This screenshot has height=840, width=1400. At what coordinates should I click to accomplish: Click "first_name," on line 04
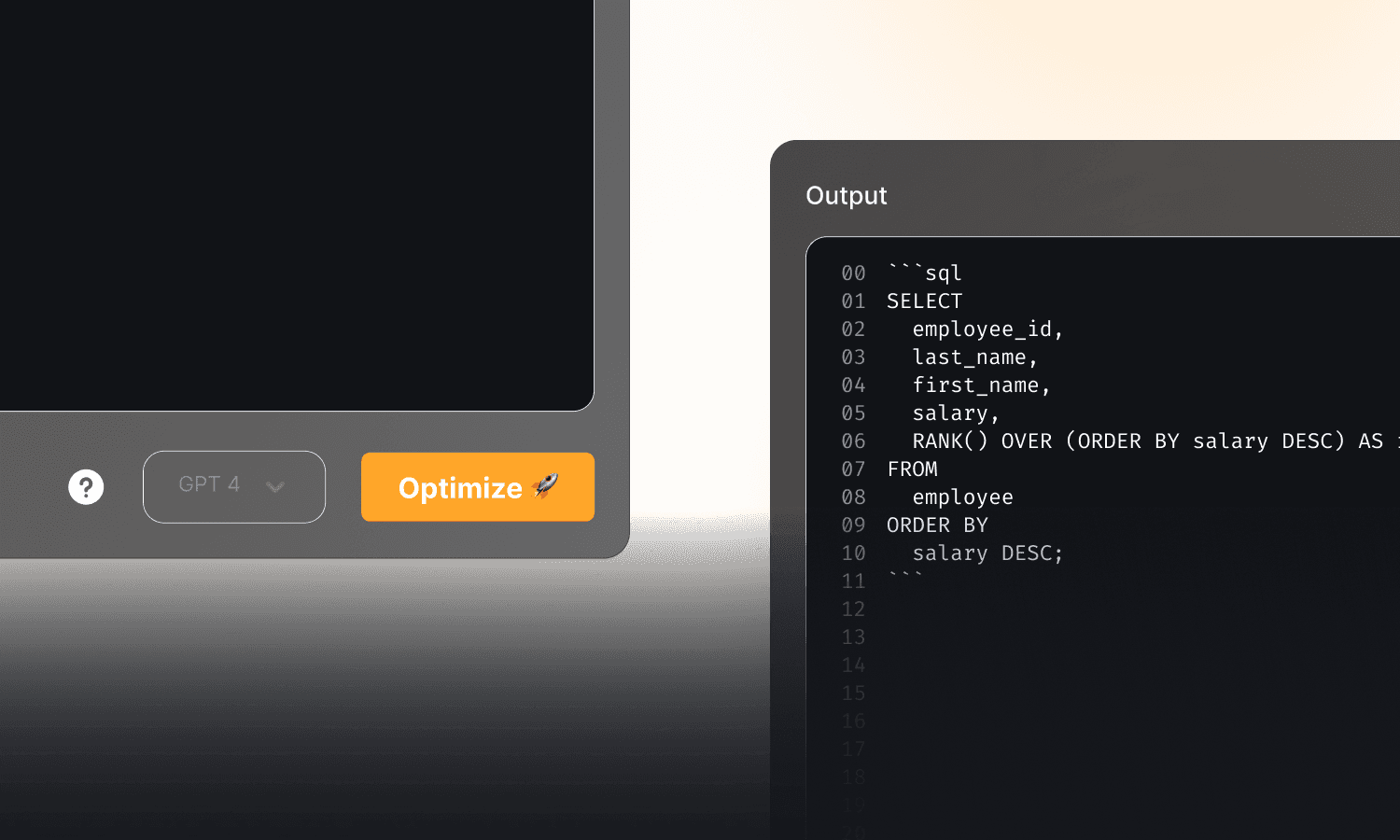pos(982,385)
